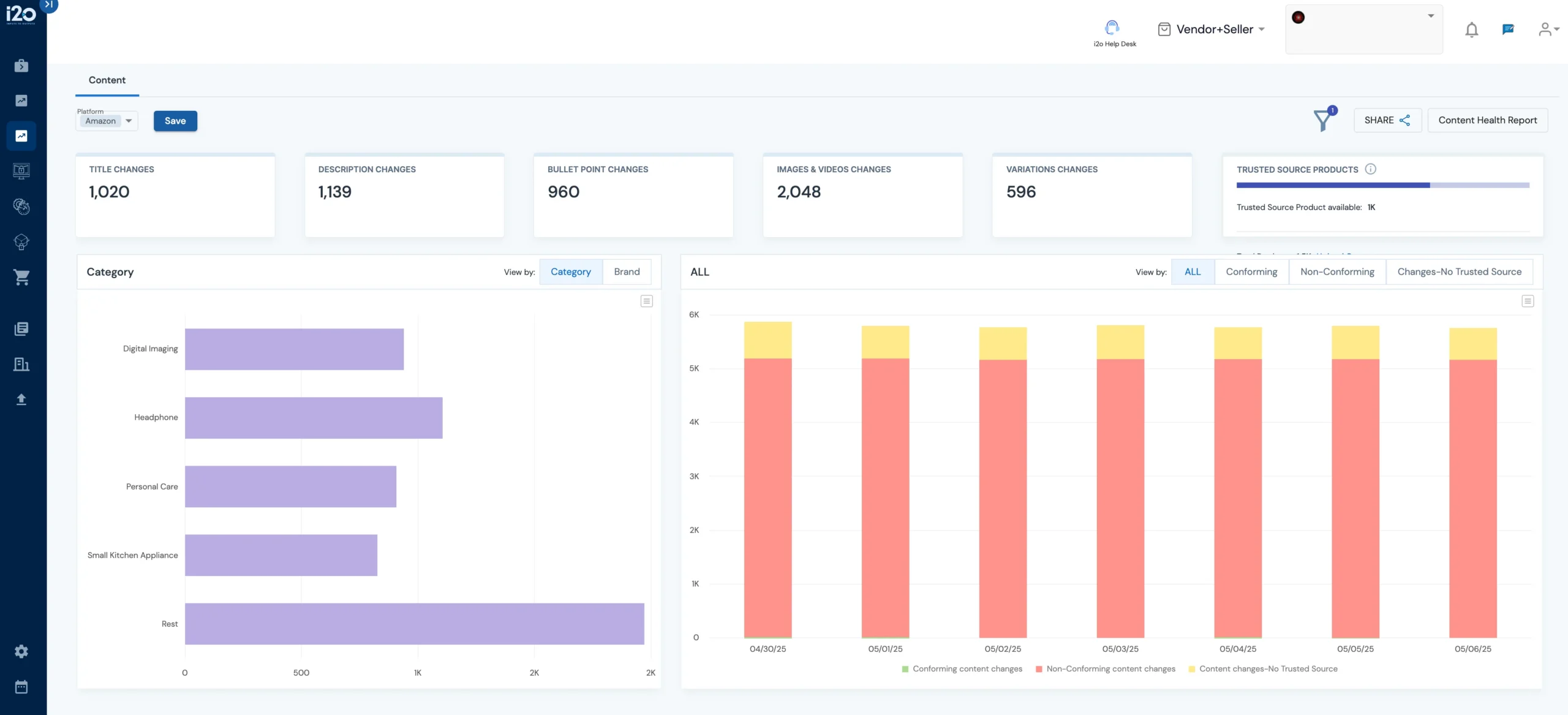Toggle Content changes-No Trusted Source legend
The image size is (1568, 715).
(1263, 669)
